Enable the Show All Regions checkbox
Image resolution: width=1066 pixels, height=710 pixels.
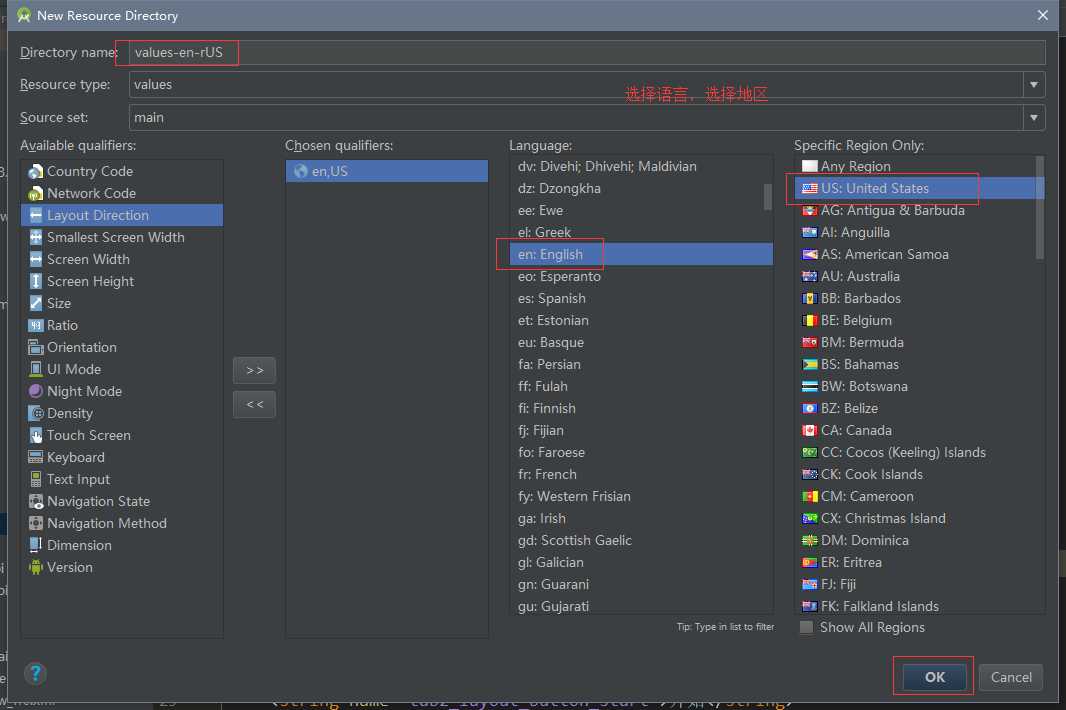coord(806,627)
